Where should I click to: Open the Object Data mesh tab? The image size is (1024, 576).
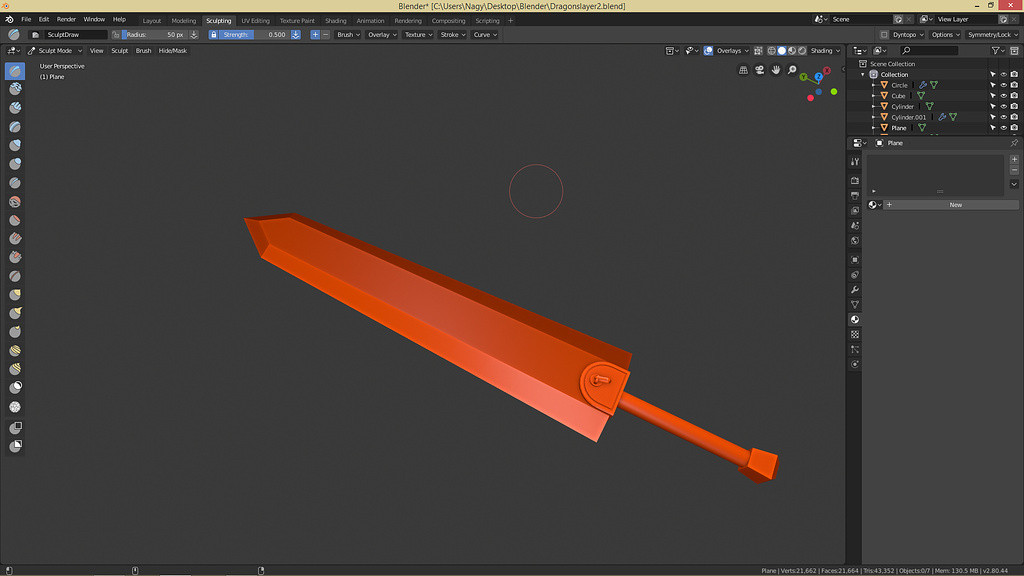tap(855, 304)
